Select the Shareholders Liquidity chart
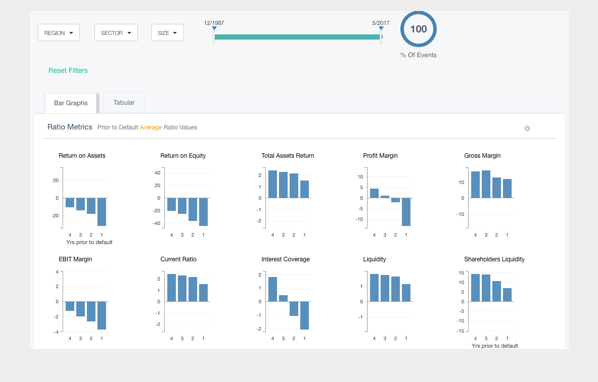 [492, 302]
